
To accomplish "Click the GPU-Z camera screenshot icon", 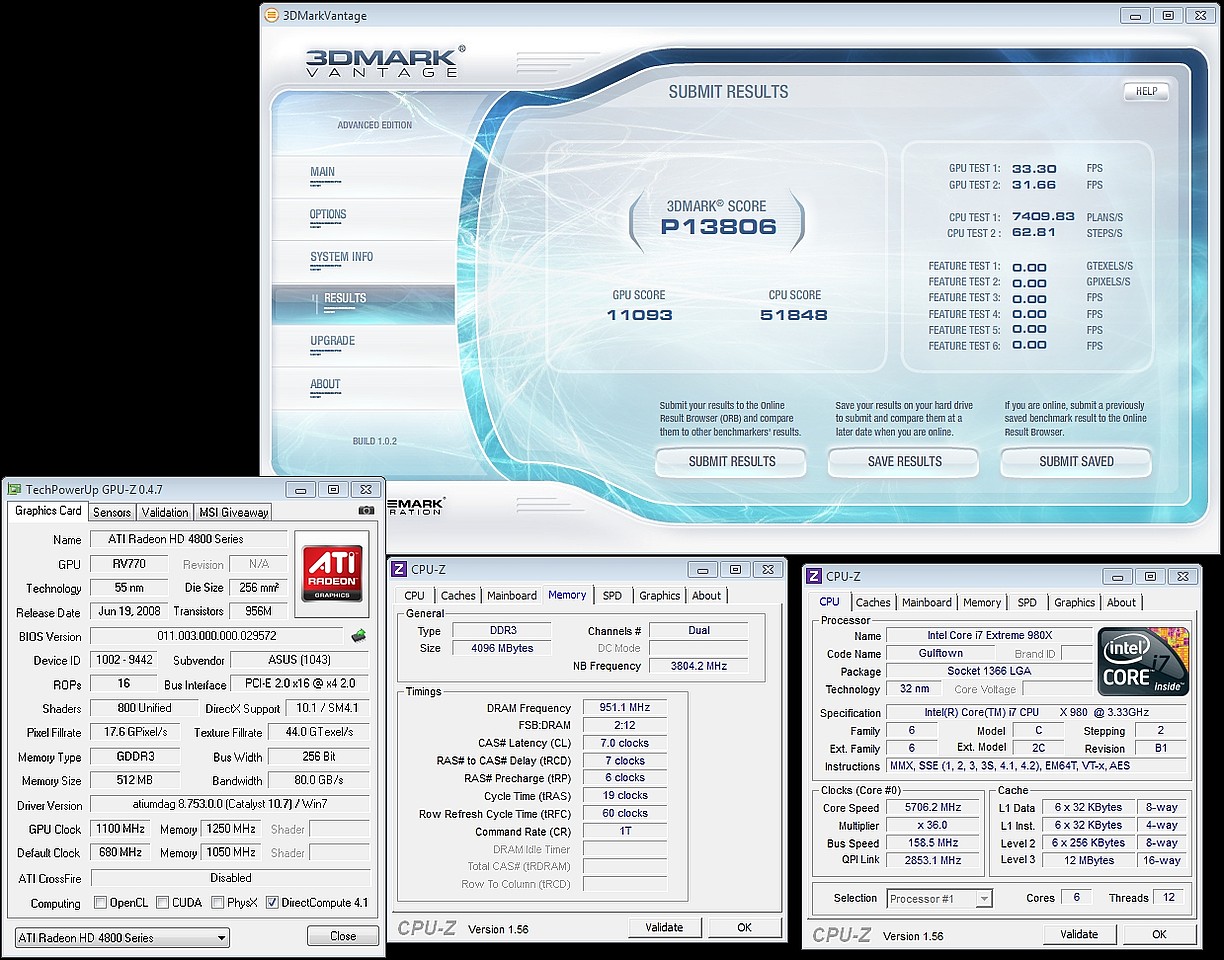I will coord(367,511).
